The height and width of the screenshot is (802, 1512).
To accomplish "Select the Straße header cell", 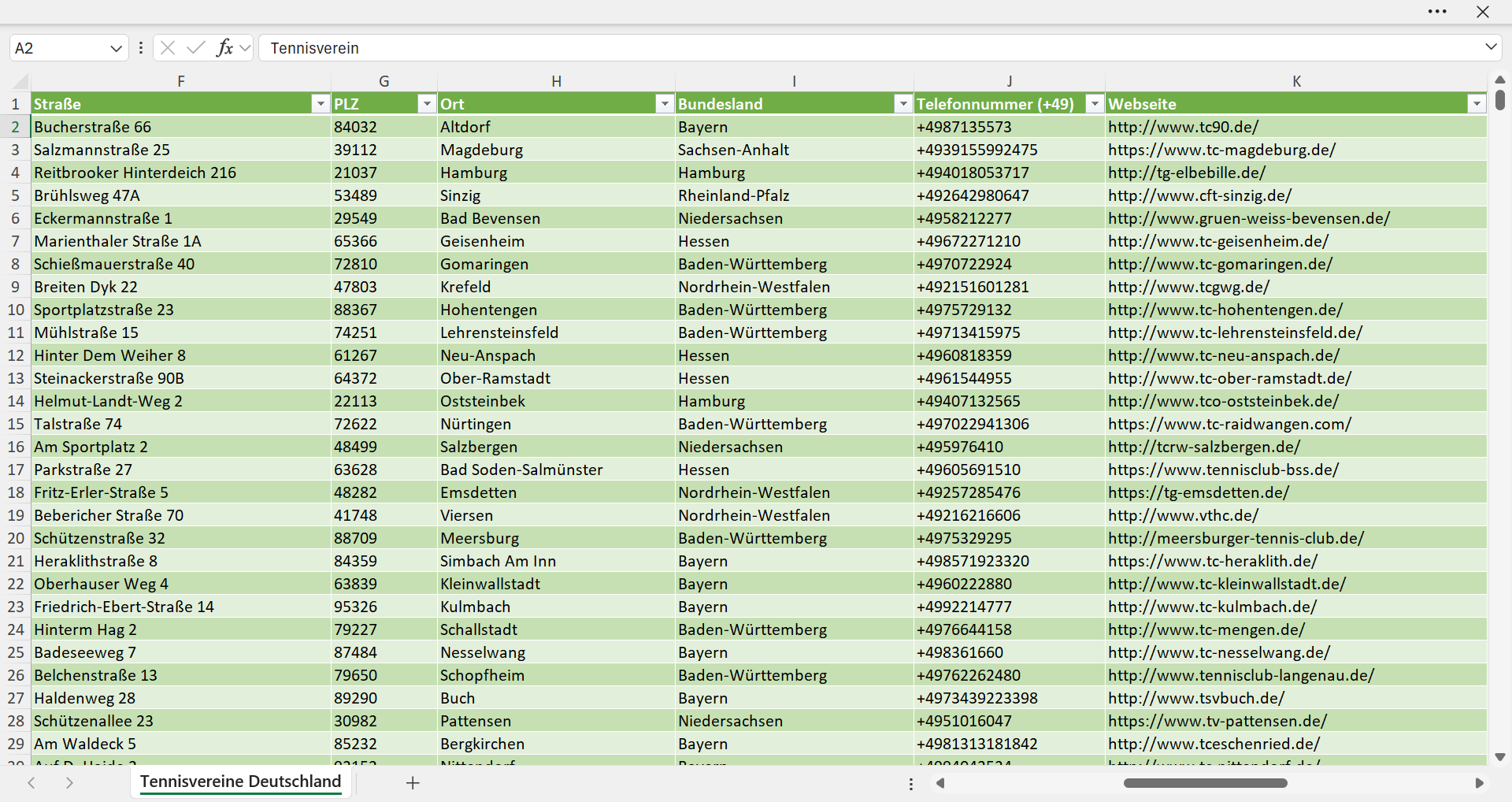I will [181, 104].
